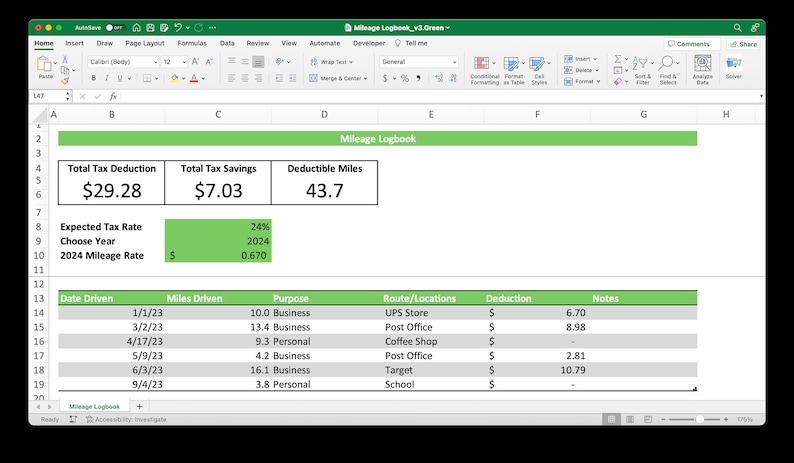Center text horizontally
The height and width of the screenshot is (463, 794).
pos(245,78)
